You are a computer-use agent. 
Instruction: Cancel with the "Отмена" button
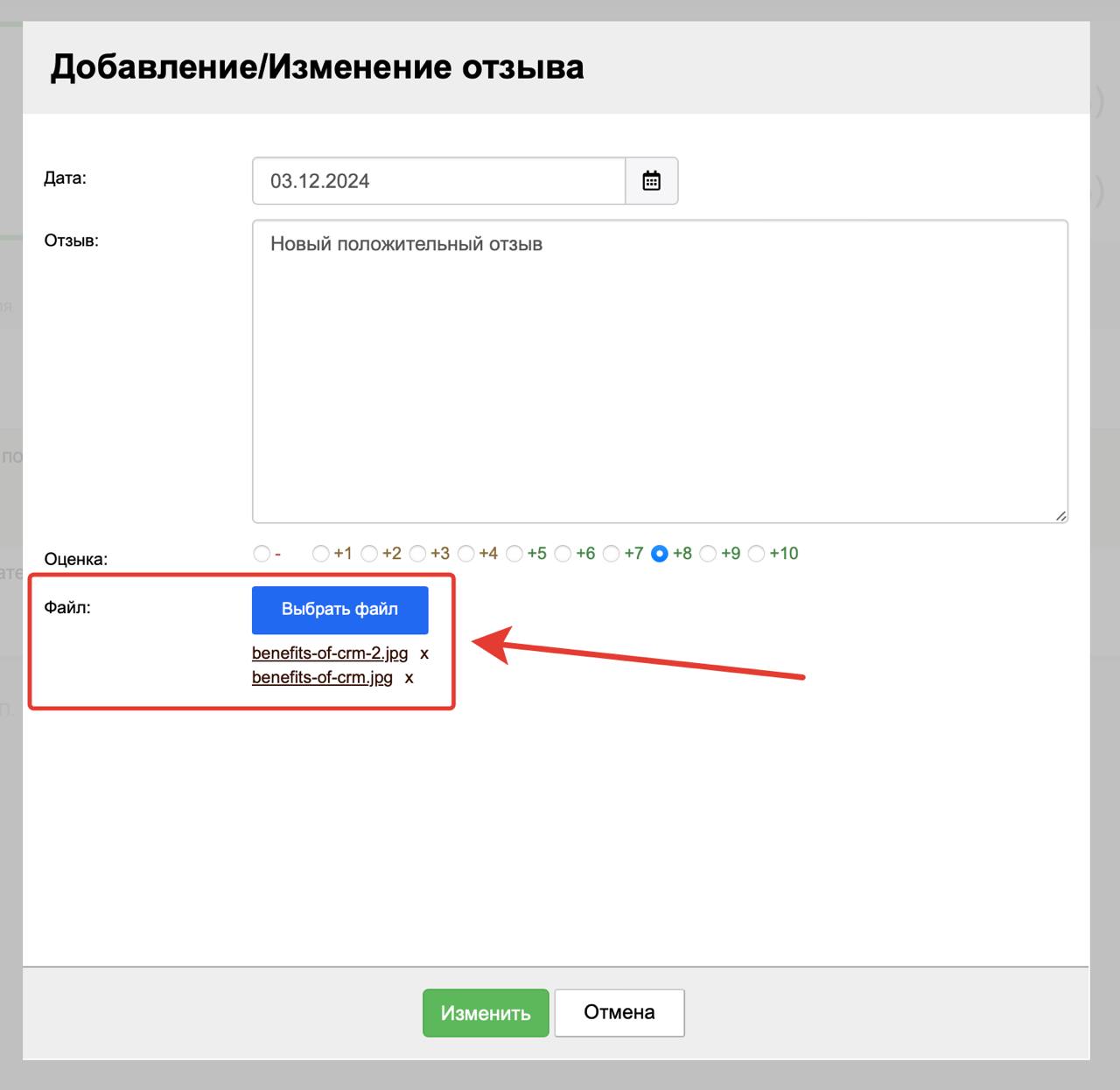pos(619,1013)
